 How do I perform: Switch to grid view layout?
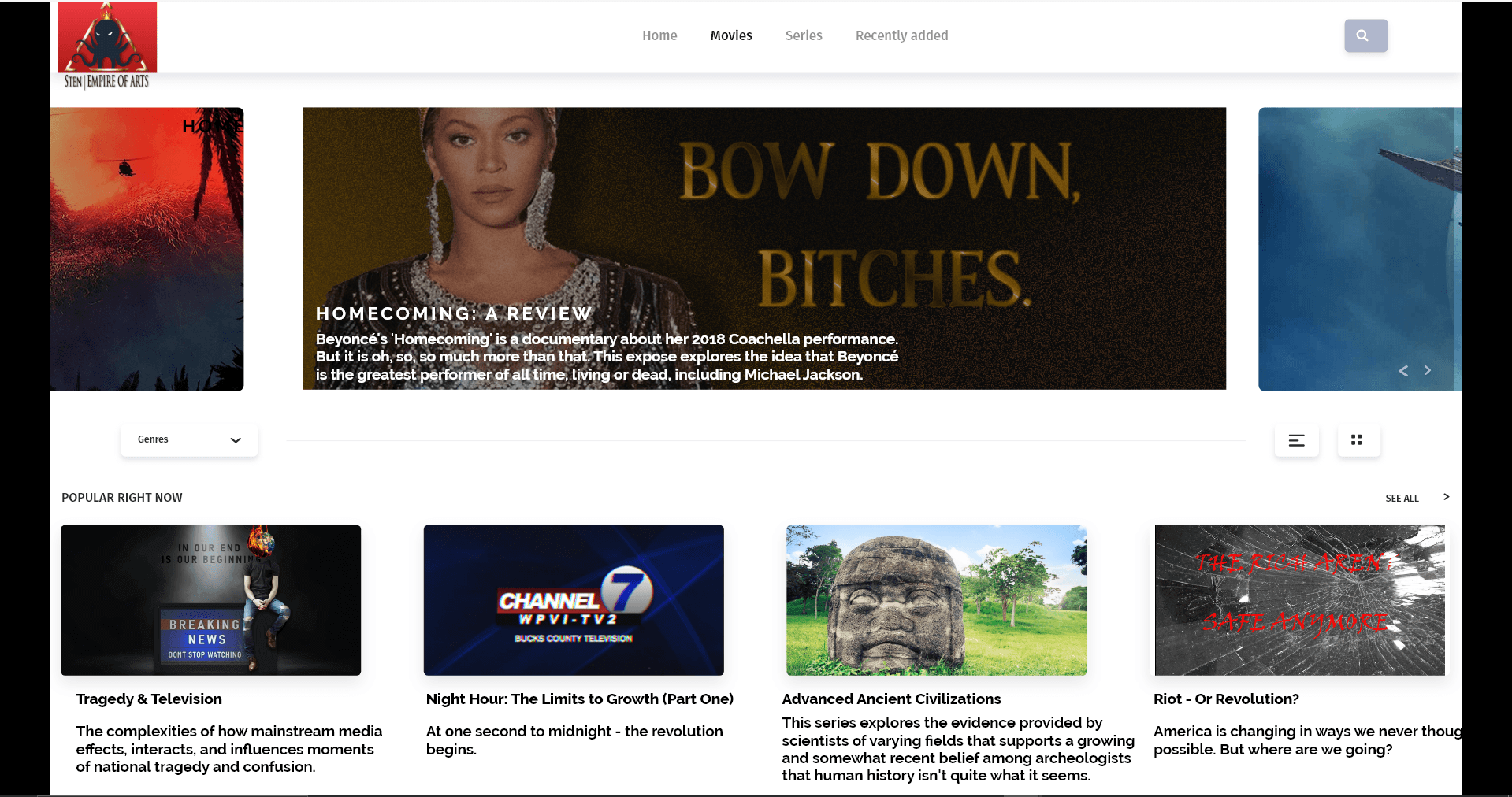pyautogui.click(x=1358, y=440)
